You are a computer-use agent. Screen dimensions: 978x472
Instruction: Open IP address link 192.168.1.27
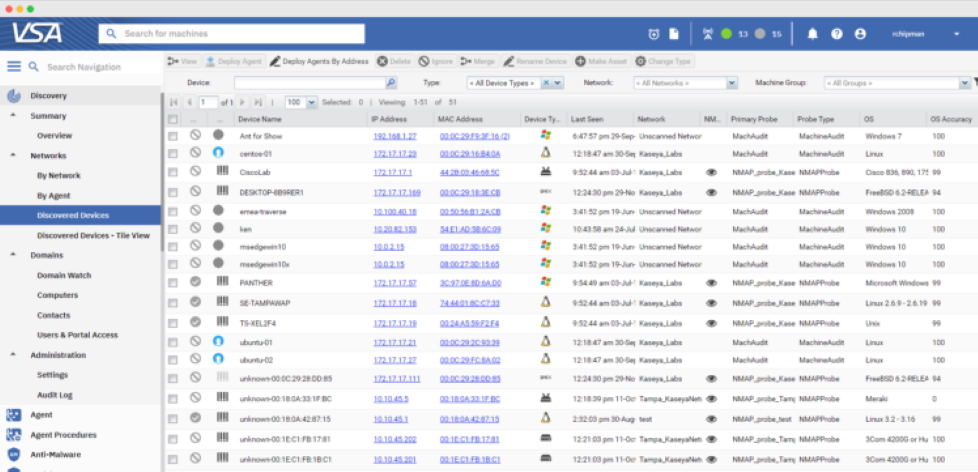pyautogui.click(x=396, y=135)
